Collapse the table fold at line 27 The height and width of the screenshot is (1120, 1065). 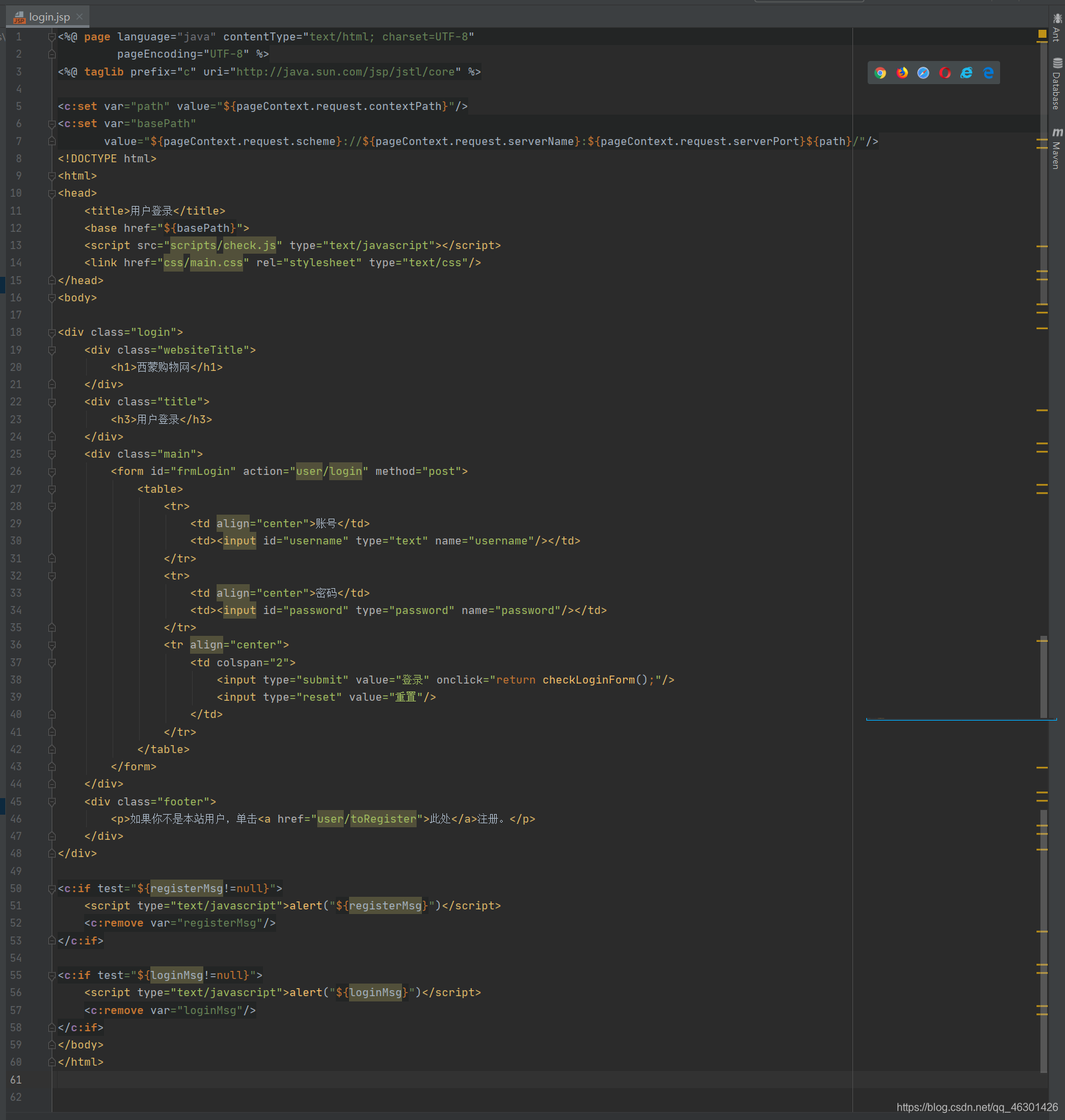tap(52, 489)
